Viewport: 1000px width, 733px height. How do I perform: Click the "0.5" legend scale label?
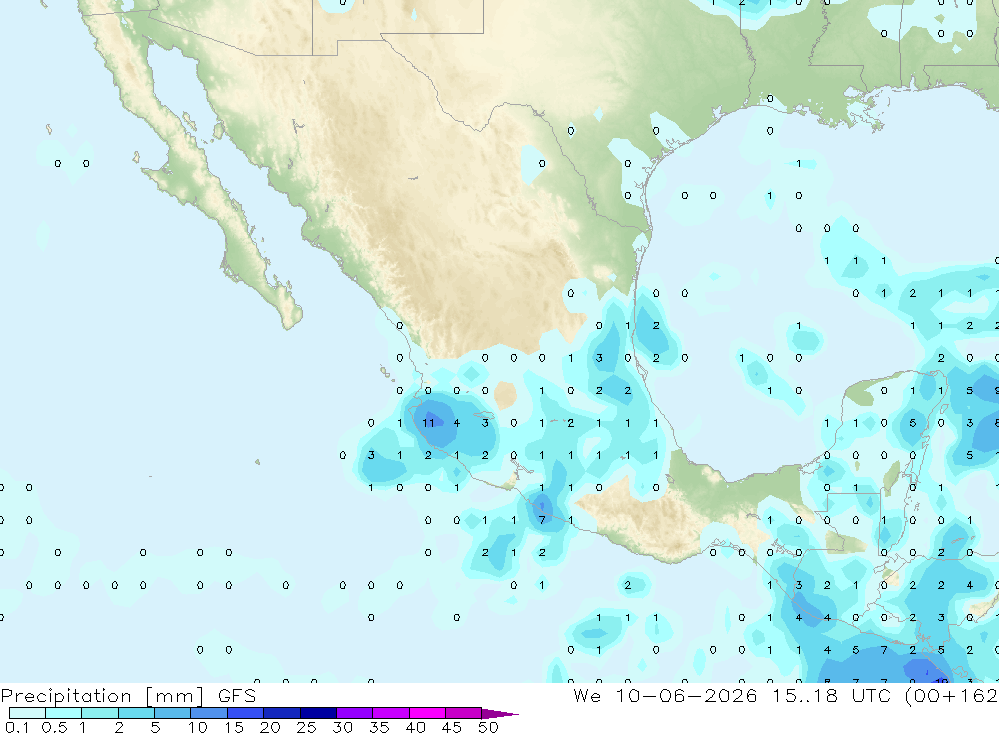54,727
